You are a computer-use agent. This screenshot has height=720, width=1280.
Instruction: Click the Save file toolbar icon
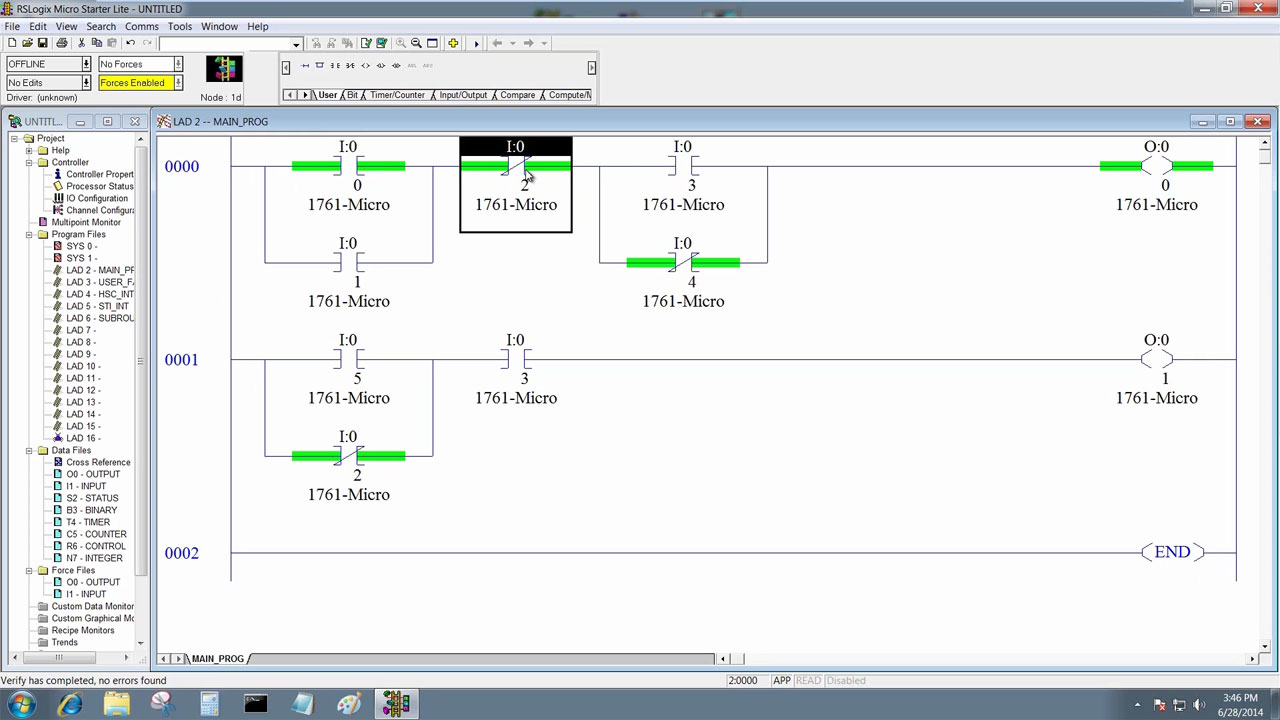(42, 43)
